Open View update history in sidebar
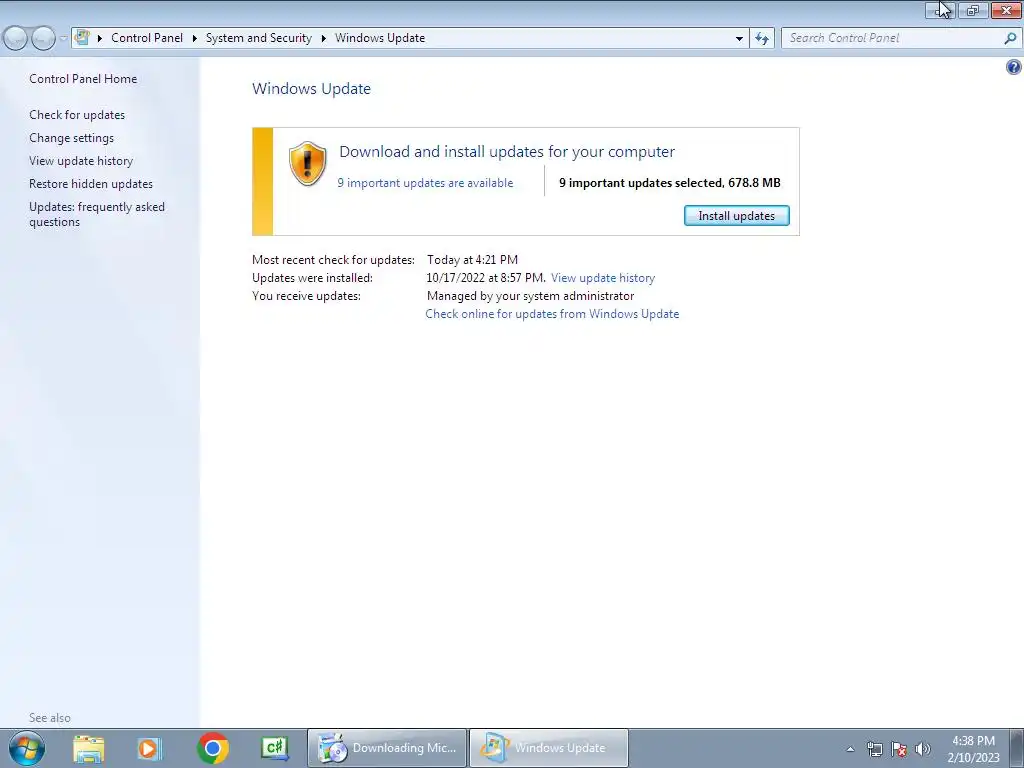The height and width of the screenshot is (768, 1024). [x=81, y=161]
